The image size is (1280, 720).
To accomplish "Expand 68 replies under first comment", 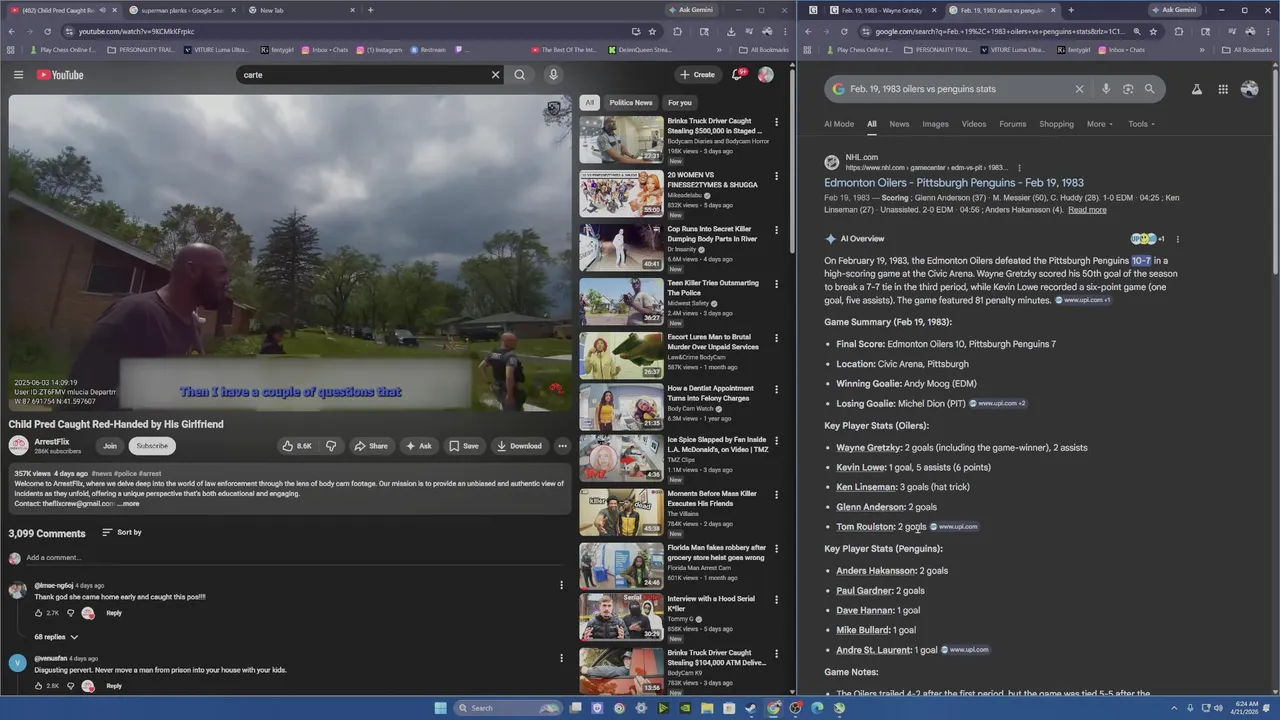I will pos(56,637).
